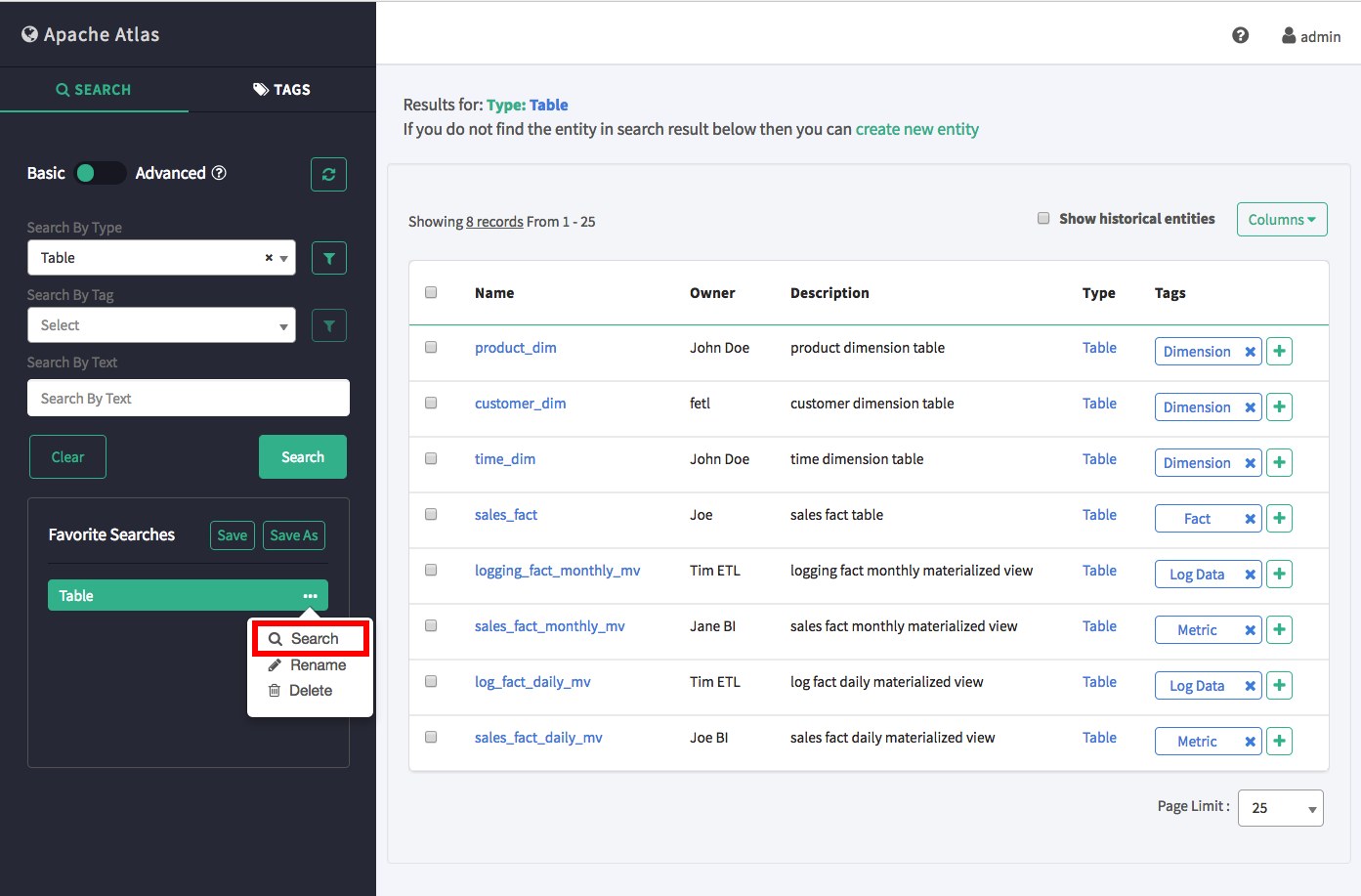Open the Search By Tag select box
Screen dimensions: 1361x896
pyautogui.click(x=161, y=325)
